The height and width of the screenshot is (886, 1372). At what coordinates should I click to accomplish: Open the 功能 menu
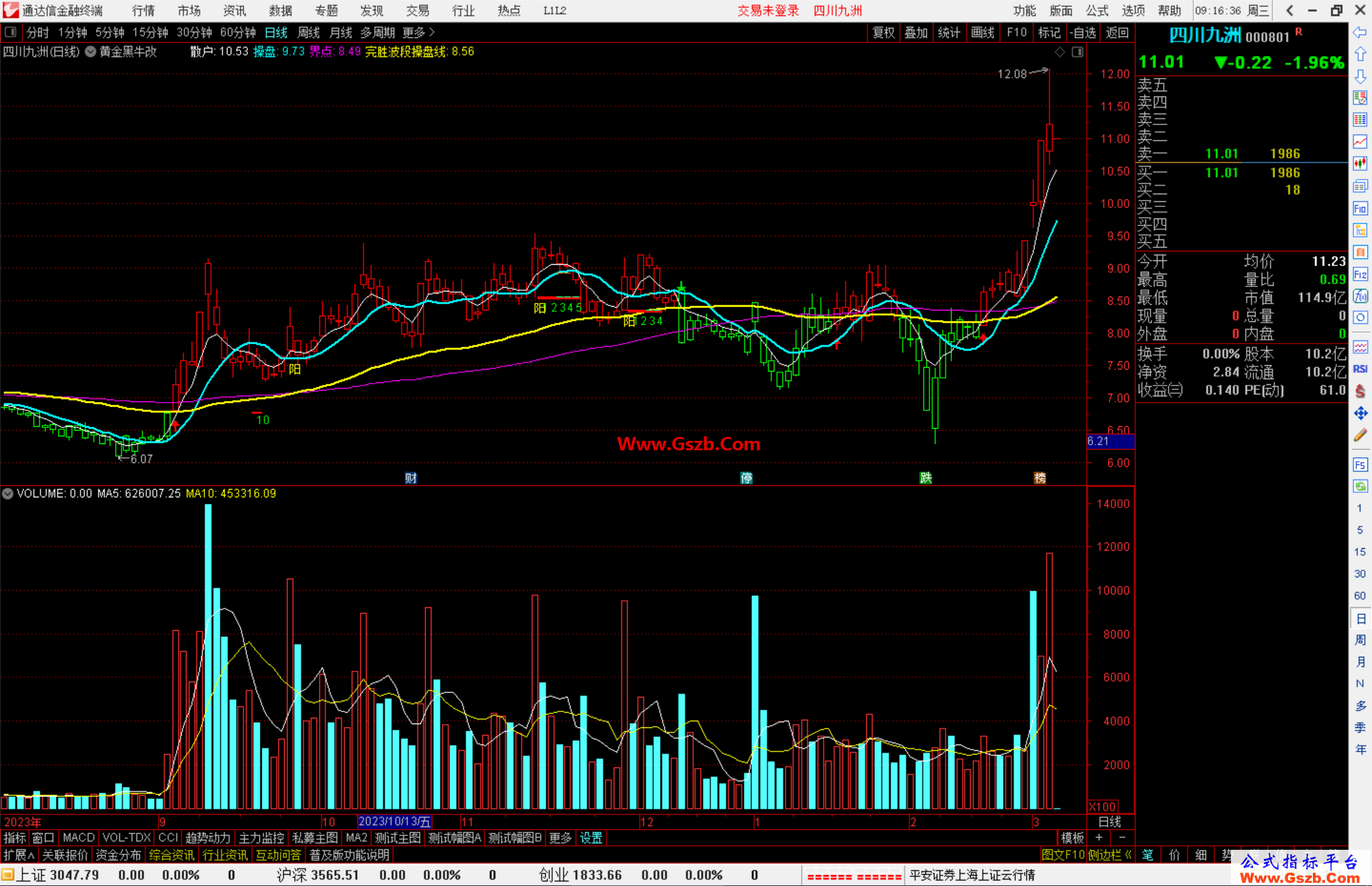pos(1025,11)
